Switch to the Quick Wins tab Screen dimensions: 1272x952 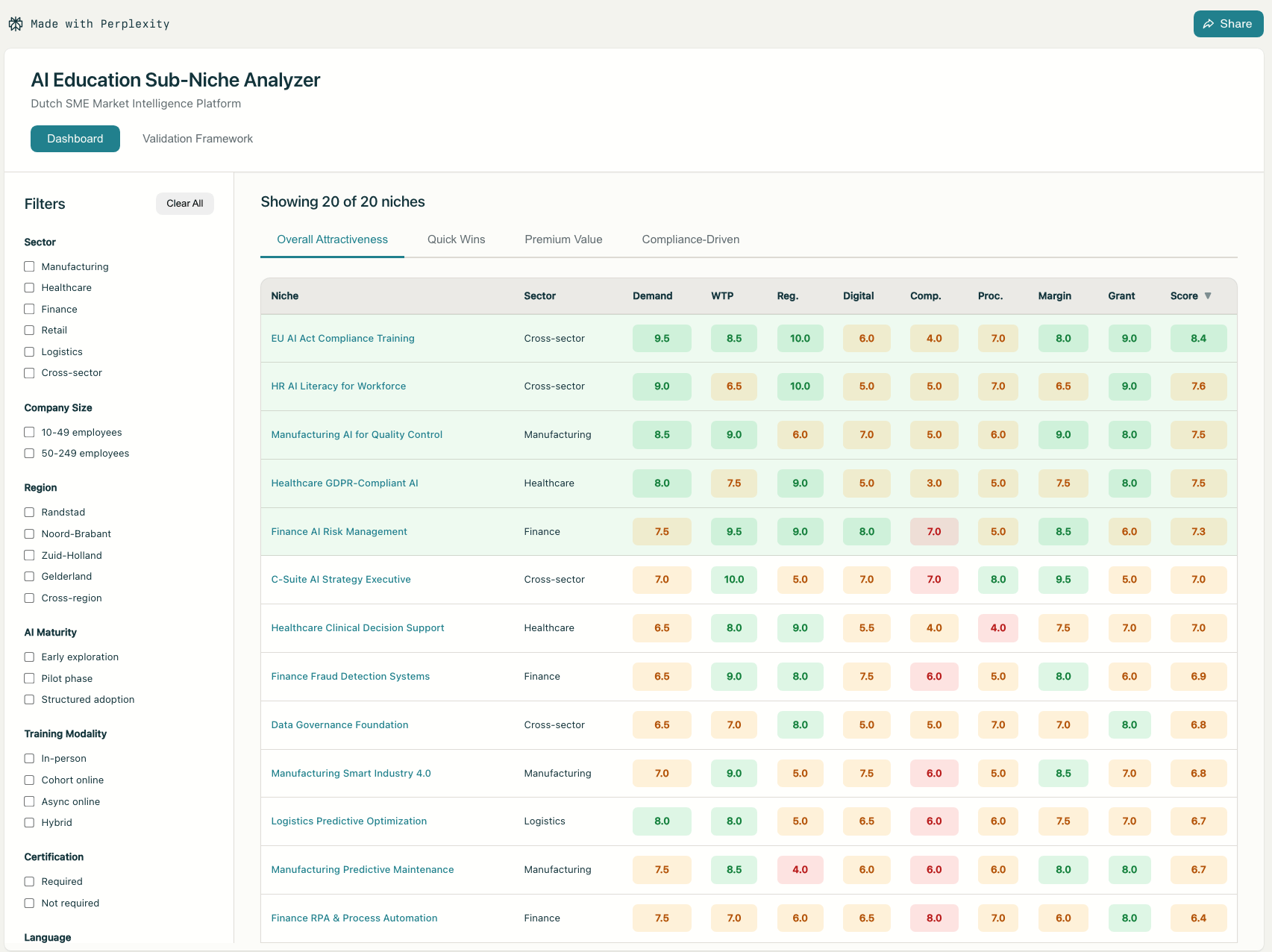[456, 239]
